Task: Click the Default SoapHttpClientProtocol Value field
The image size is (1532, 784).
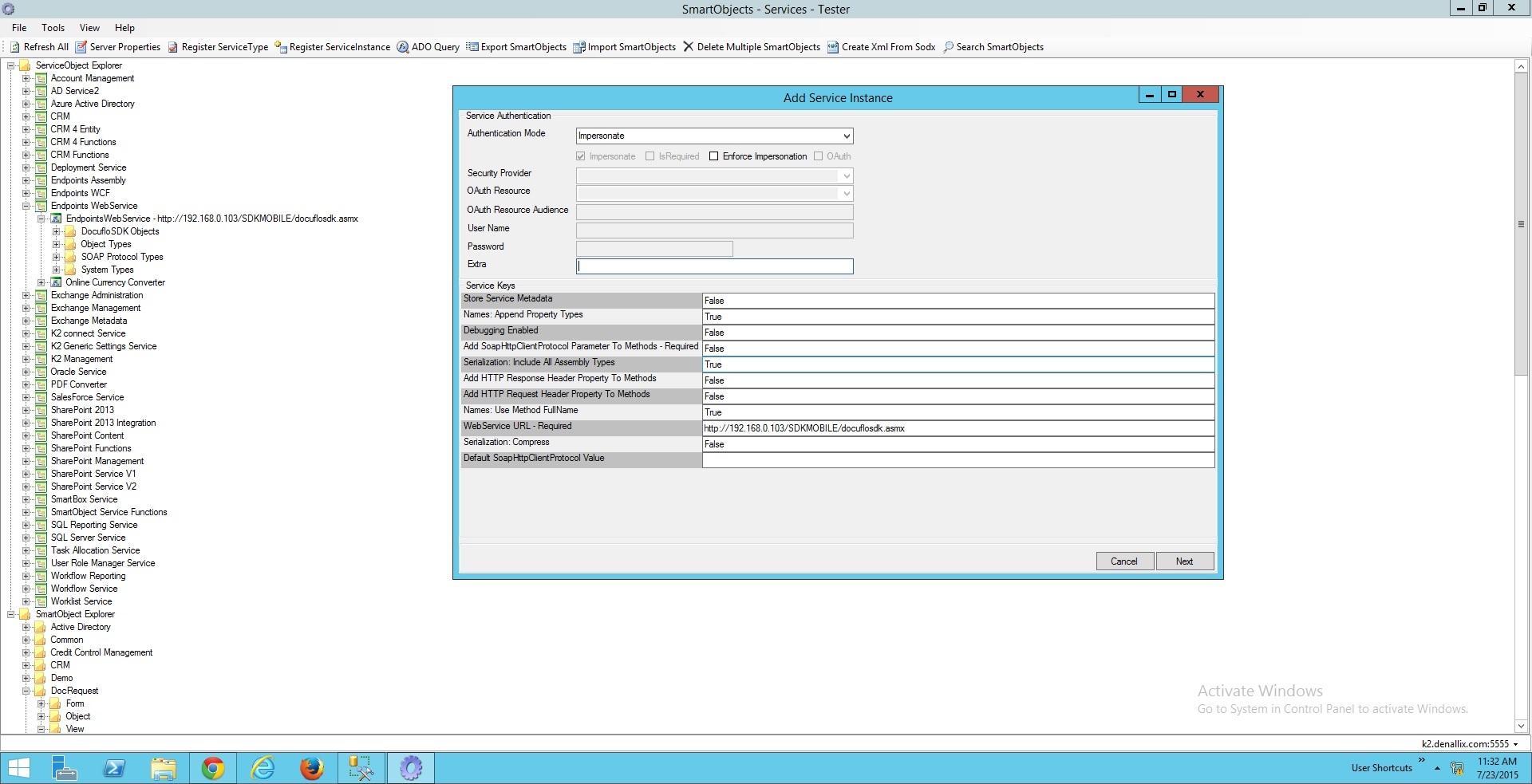Action: click(x=958, y=460)
